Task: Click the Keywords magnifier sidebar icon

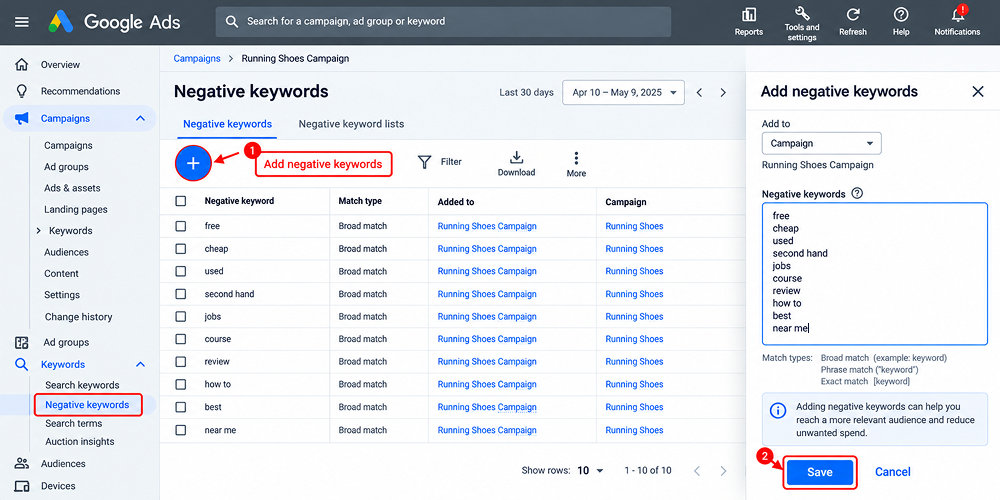Action: pos(22,364)
